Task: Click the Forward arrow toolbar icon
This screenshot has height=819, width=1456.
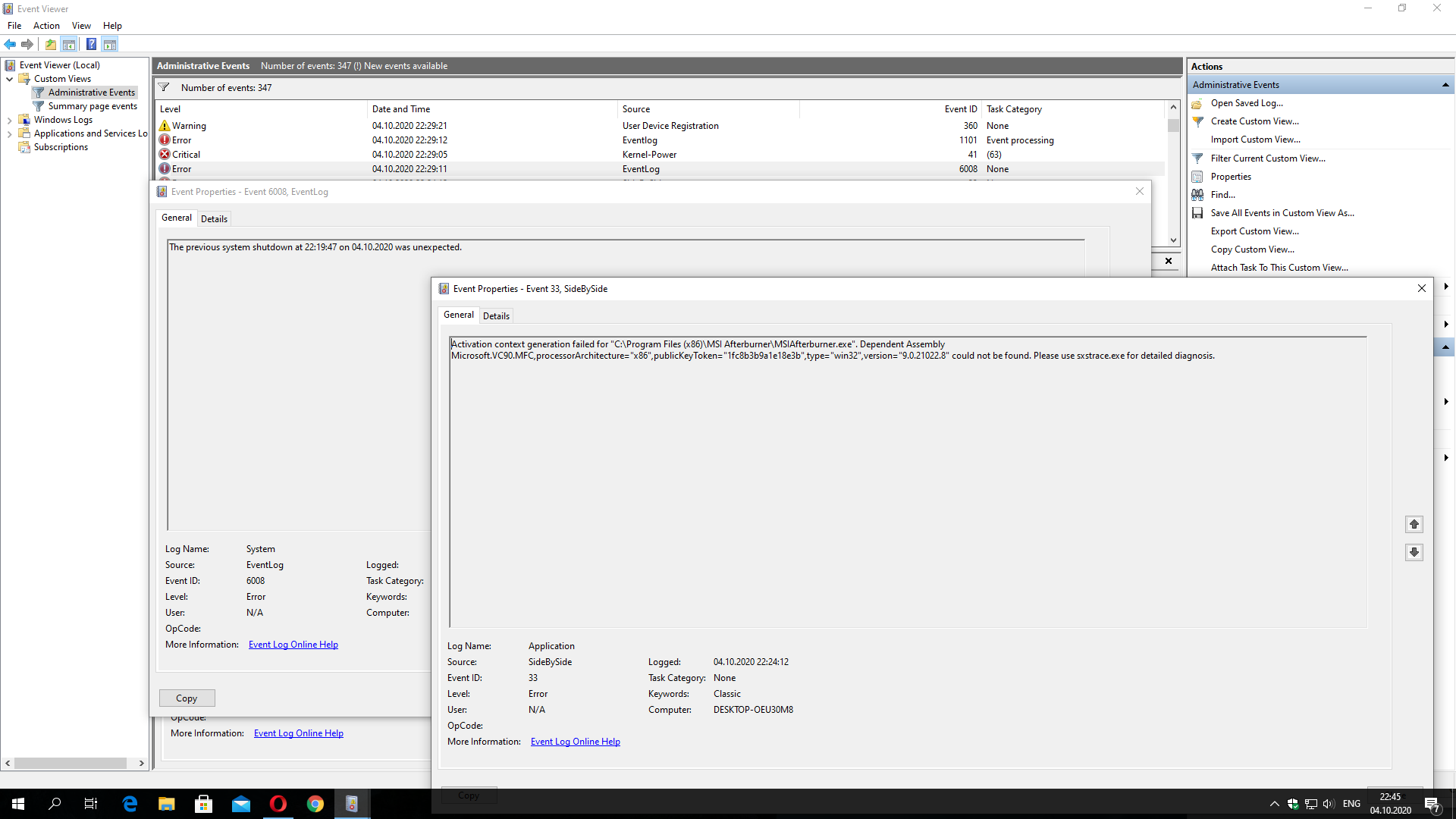Action: point(27,44)
